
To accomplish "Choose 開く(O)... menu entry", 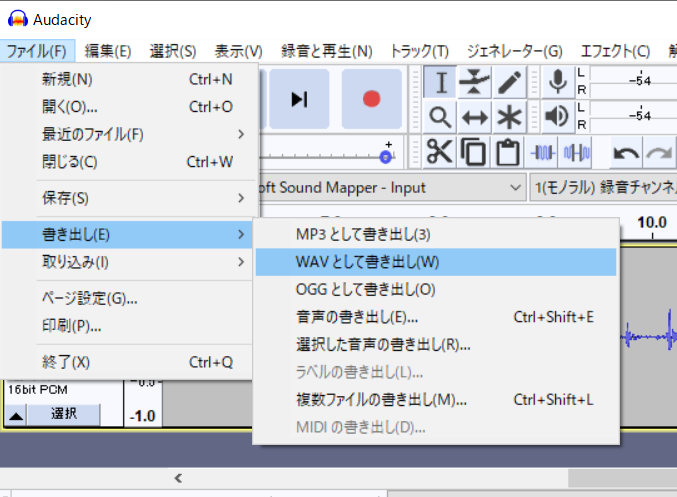I will point(127,107).
